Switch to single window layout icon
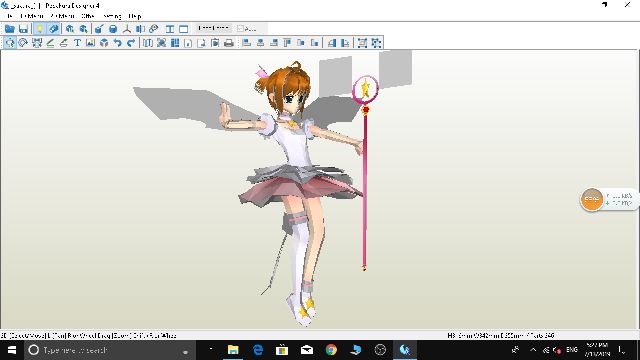Viewport: 640px width, 360px height. pos(183,29)
